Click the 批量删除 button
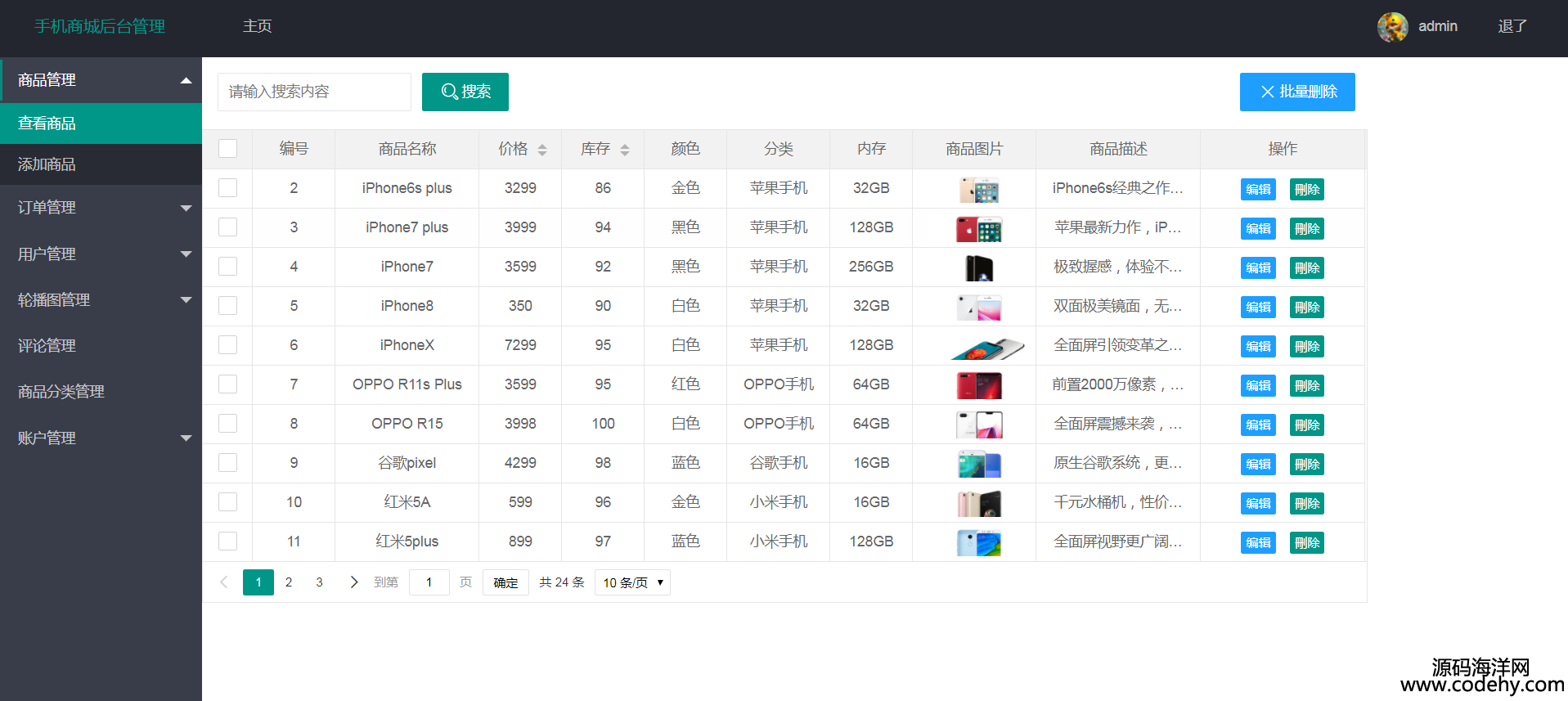The image size is (1568, 701). click(1297, 92)
